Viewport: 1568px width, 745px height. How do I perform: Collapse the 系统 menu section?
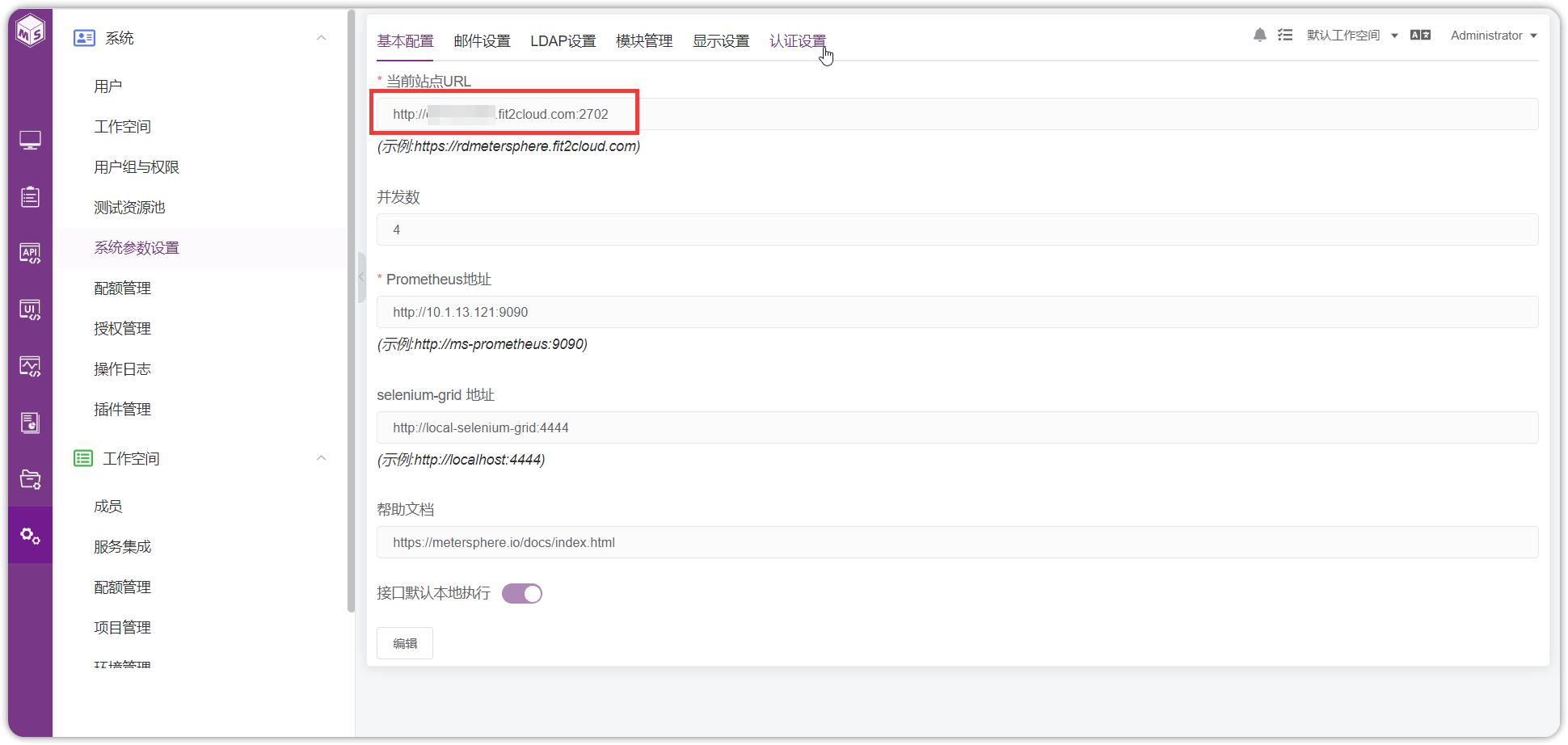[322, 38]
